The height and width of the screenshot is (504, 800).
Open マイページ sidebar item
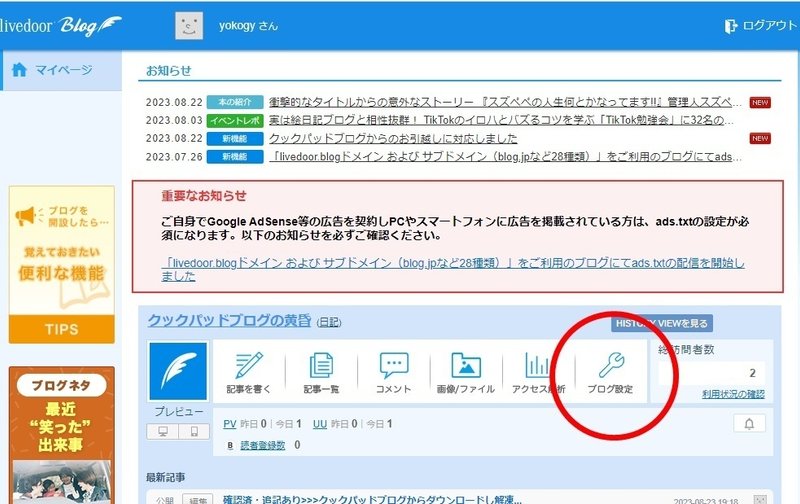tap(61, 70)
